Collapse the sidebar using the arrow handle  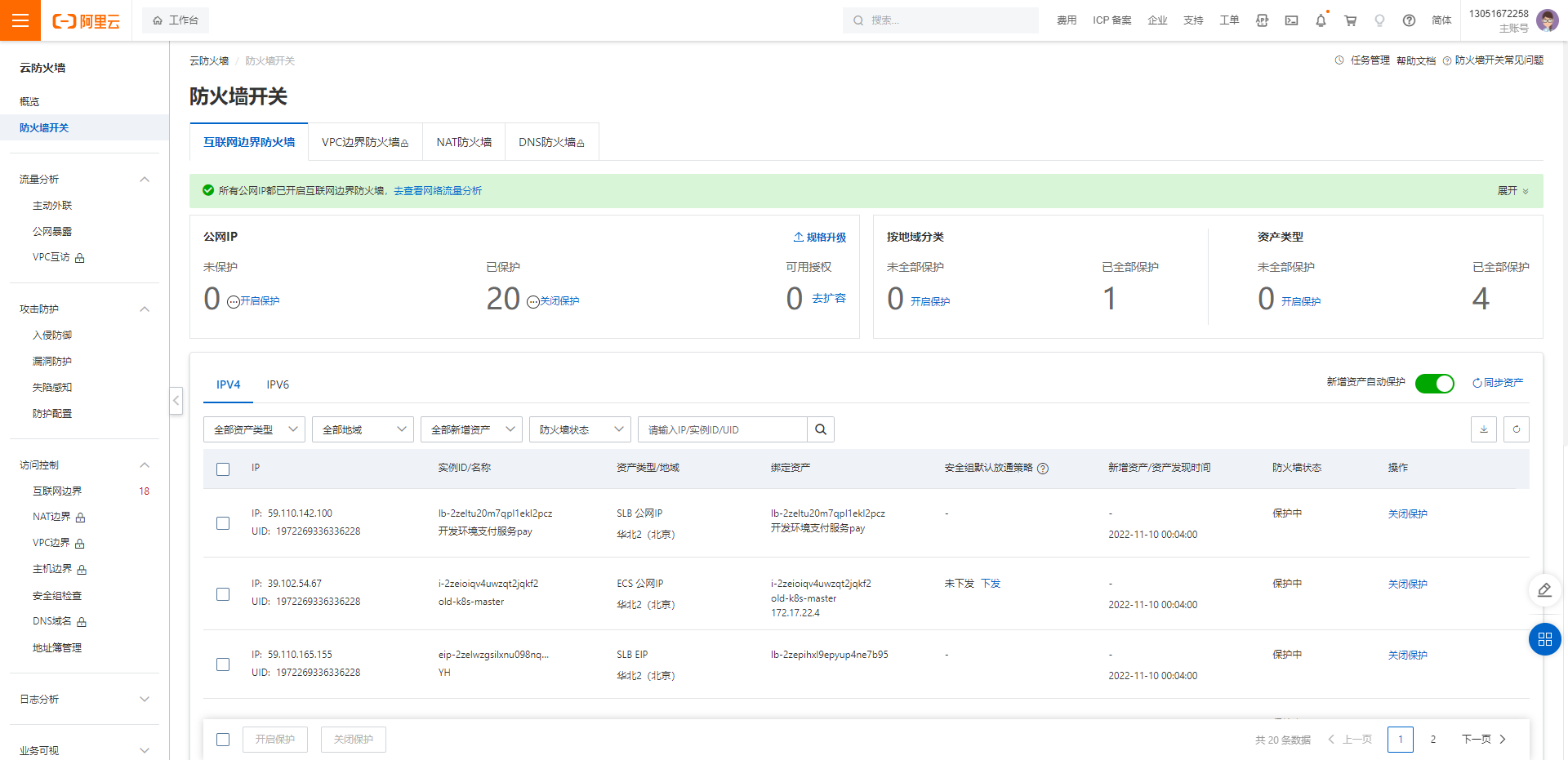(x=176, y=400)
